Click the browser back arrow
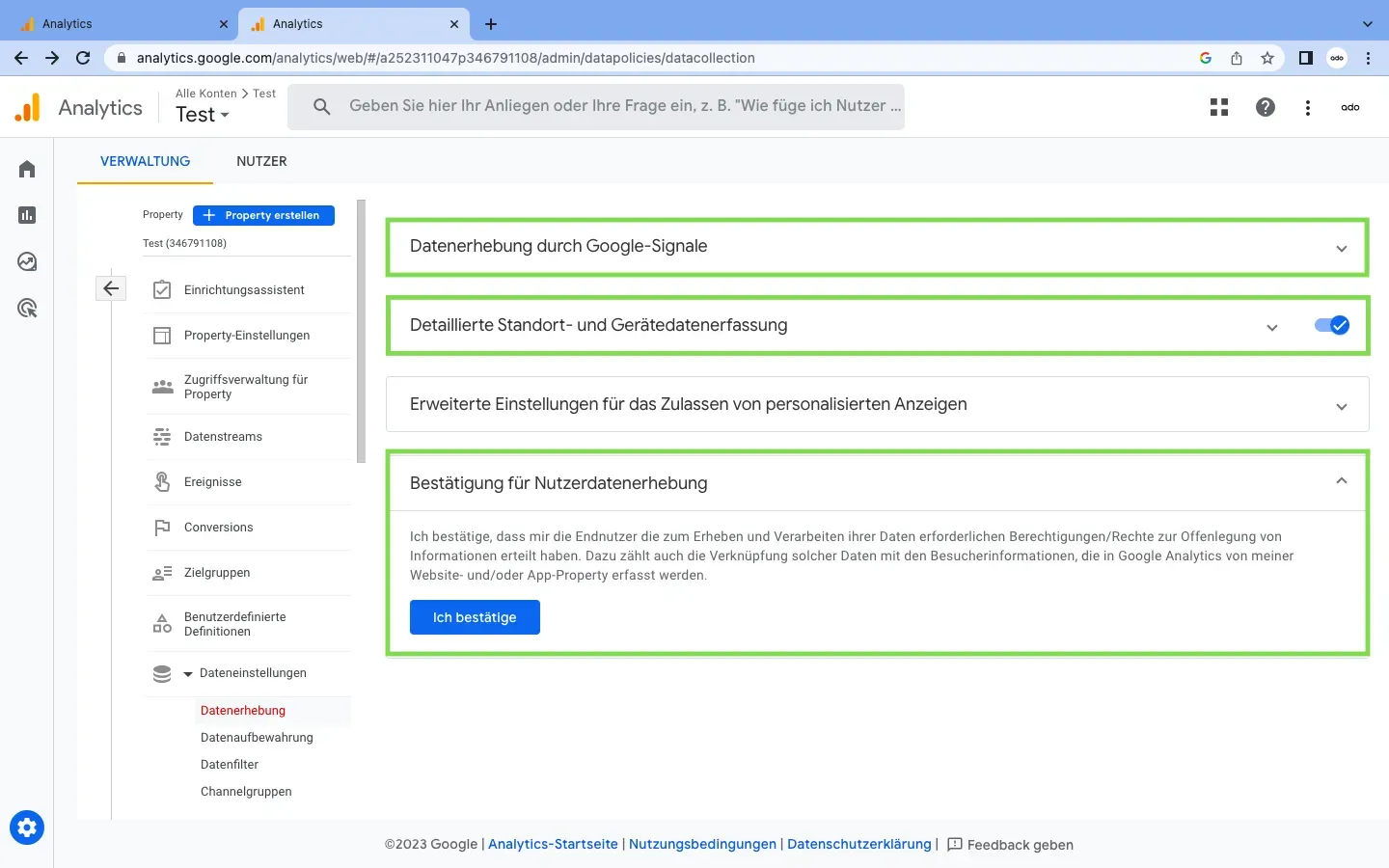The height and width of the screenshot is (868, 1389). click(21, 58)
